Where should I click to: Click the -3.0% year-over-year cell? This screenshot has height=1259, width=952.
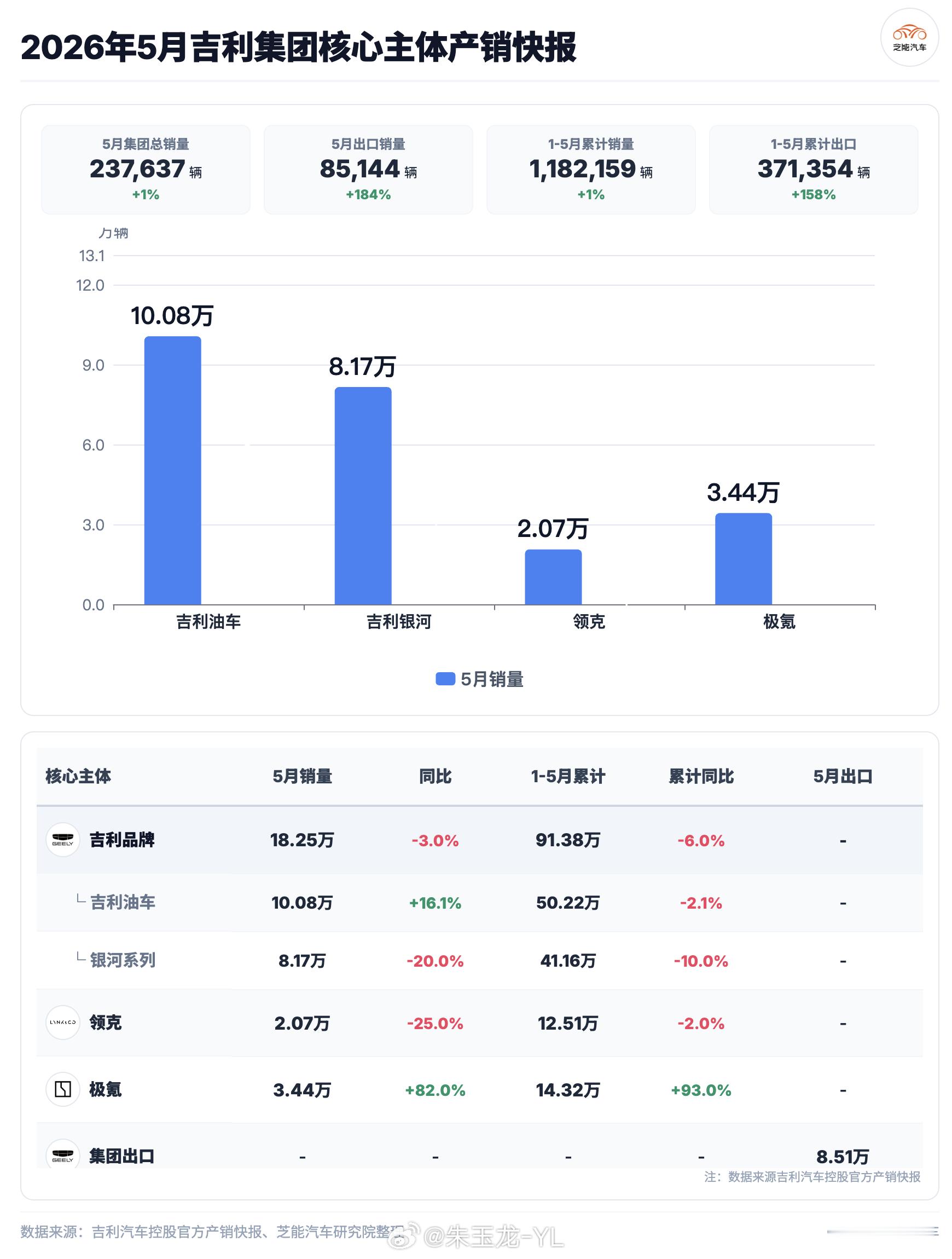[436, 841]
